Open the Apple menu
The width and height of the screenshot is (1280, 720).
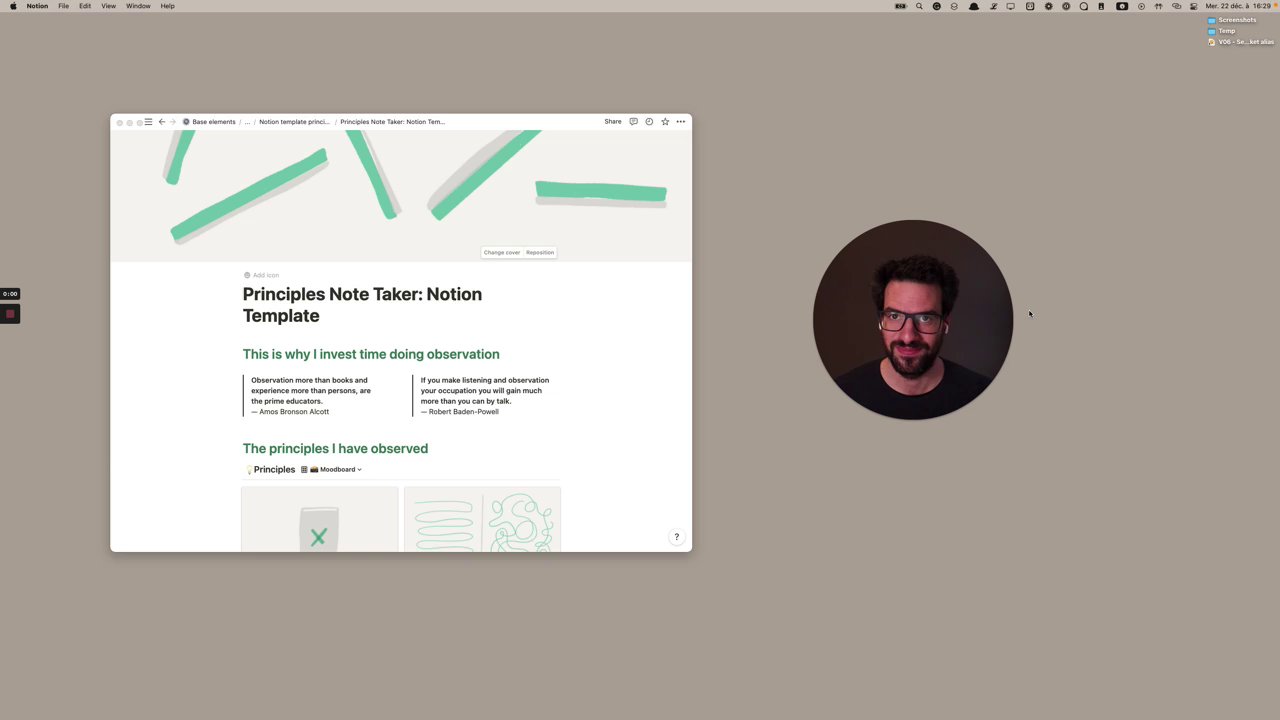click(13, 6)
